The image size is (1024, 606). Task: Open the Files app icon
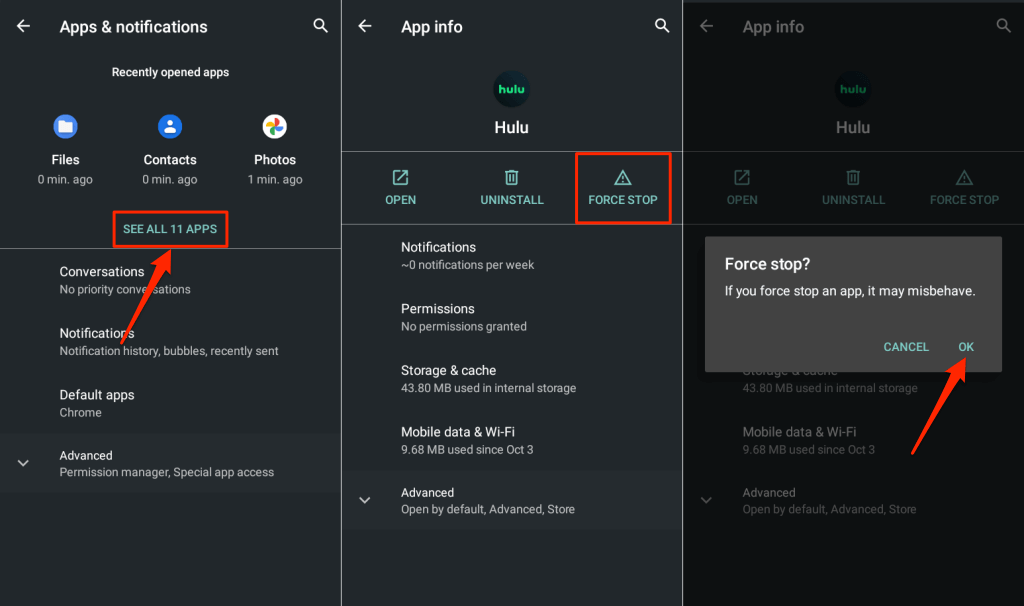65,127
